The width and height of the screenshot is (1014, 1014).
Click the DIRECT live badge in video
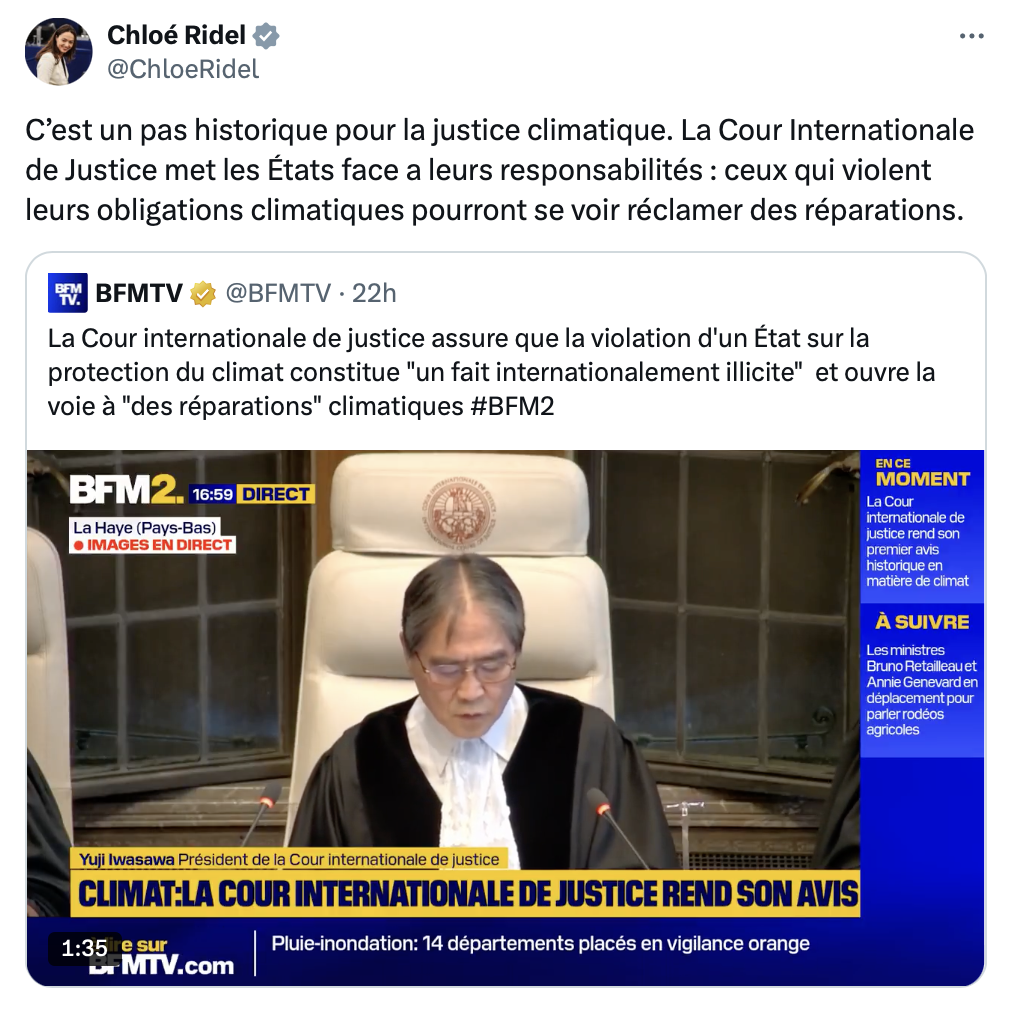pos(275,494)
